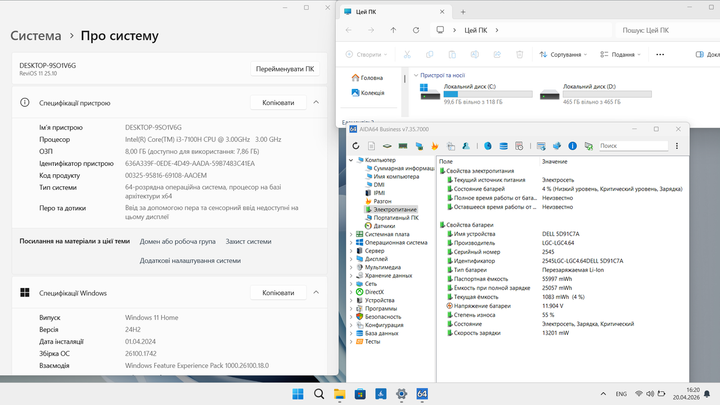Screen dimensions: 720x405
Task: Collapse Компьютер tree node in AIDA64
Action: pos(351,160)
